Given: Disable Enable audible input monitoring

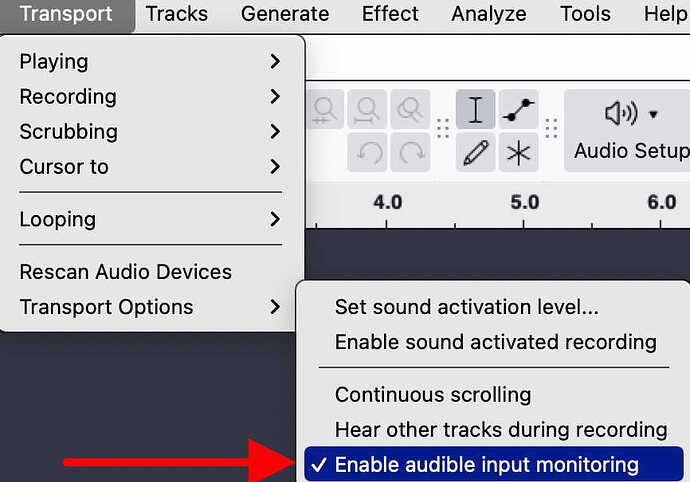Looking at the screenshot, I should point(493,464).
